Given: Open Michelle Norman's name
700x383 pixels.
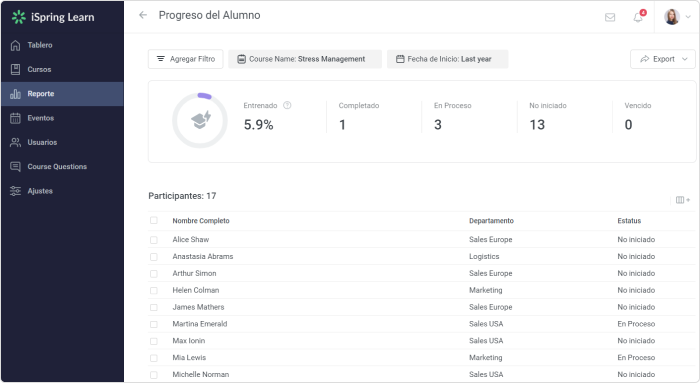Looking at the screenshot, I should (200, 375).
